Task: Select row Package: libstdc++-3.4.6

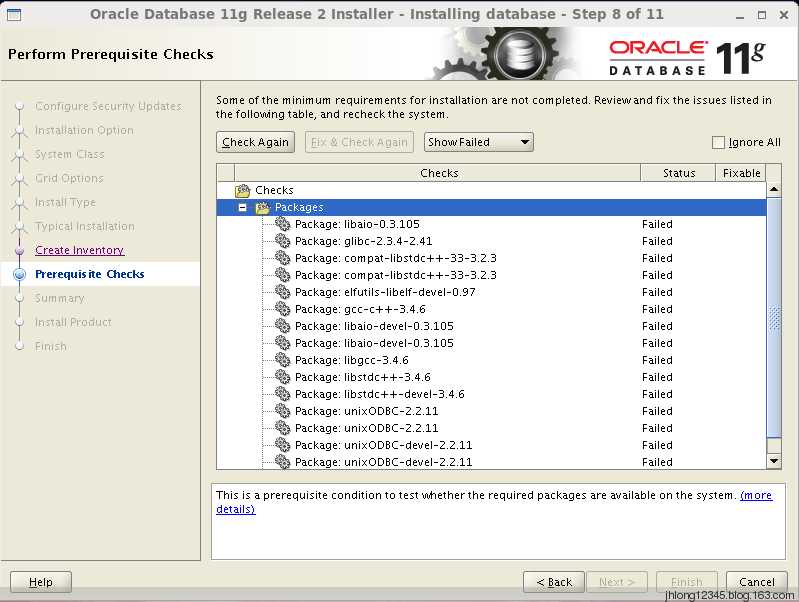Action: point(491,377)
